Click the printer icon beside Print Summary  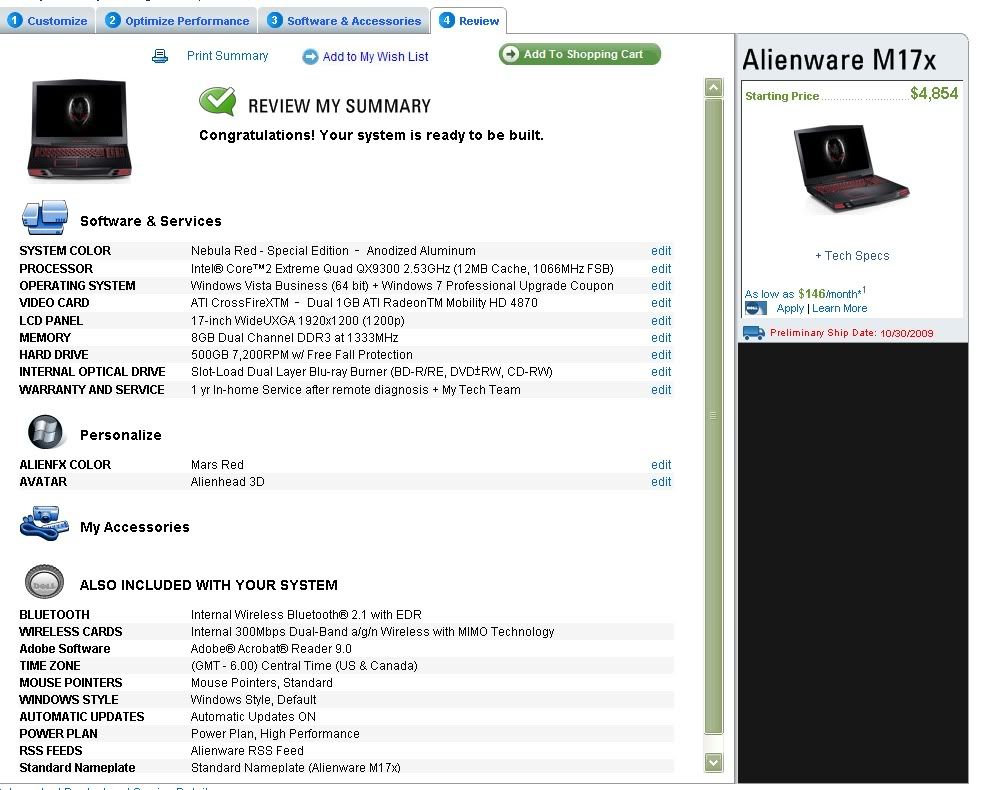click(x=160, y=57)
